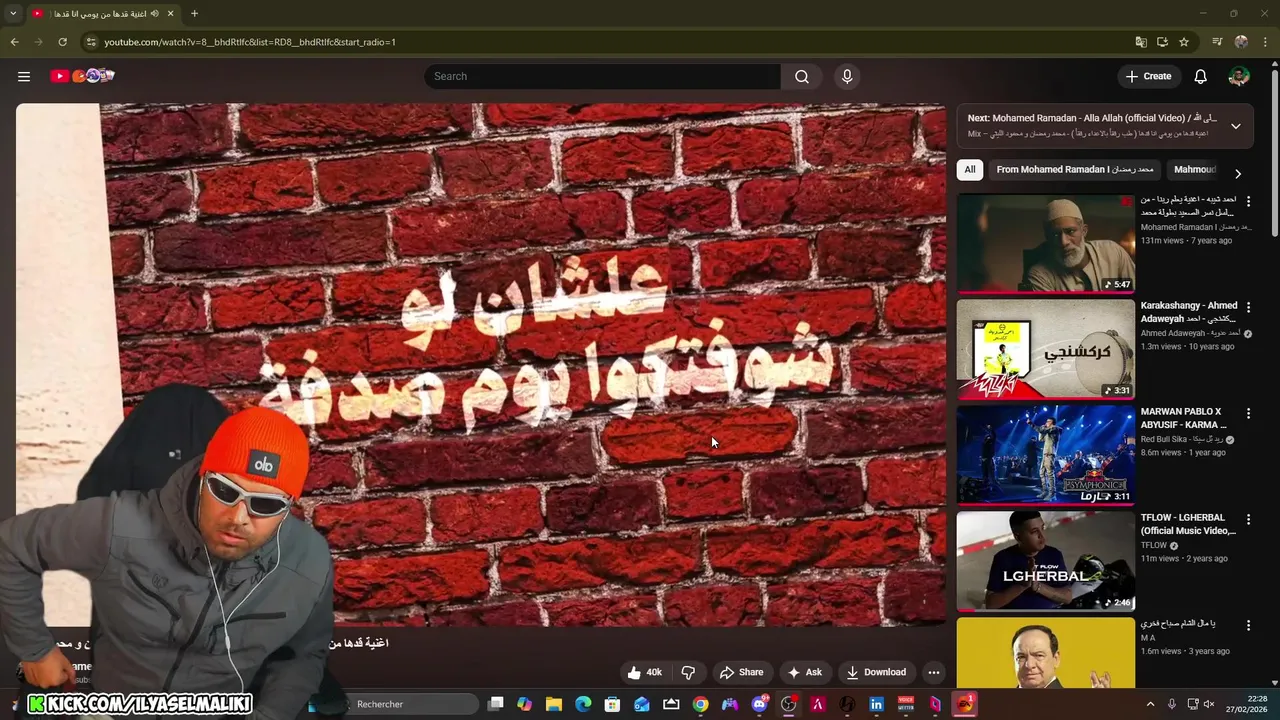Open File Explorer from the taskbar

point(553,704)
